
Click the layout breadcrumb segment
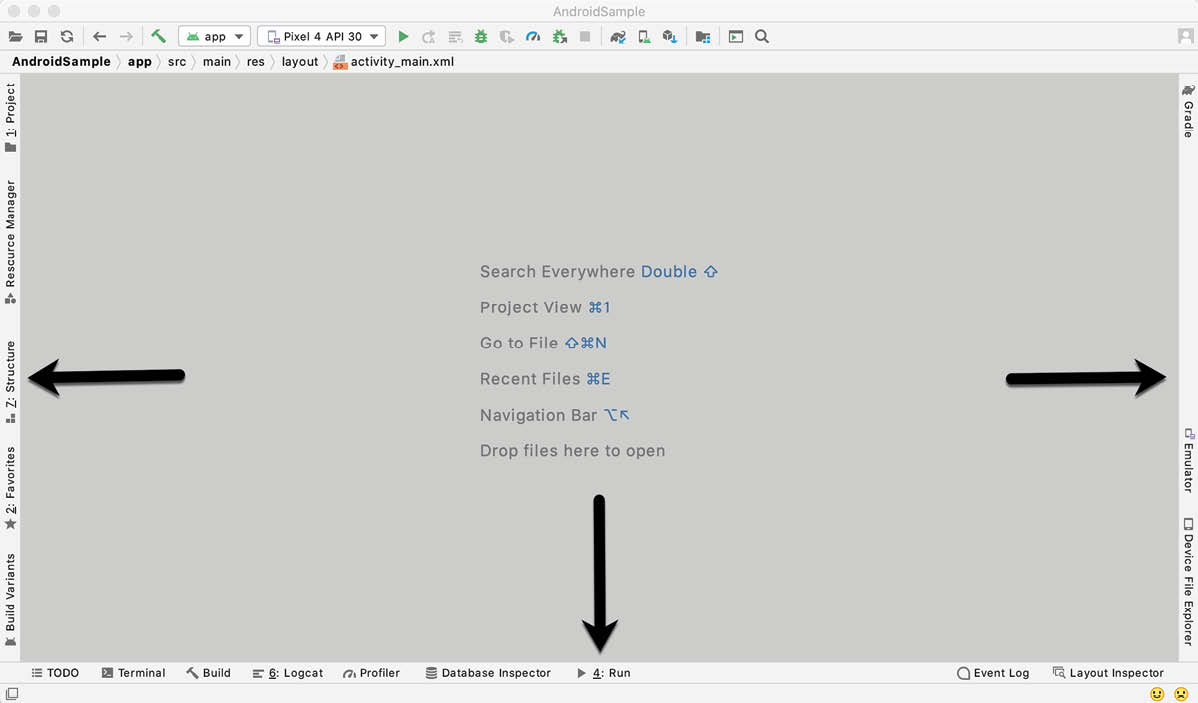coord(300,62)
